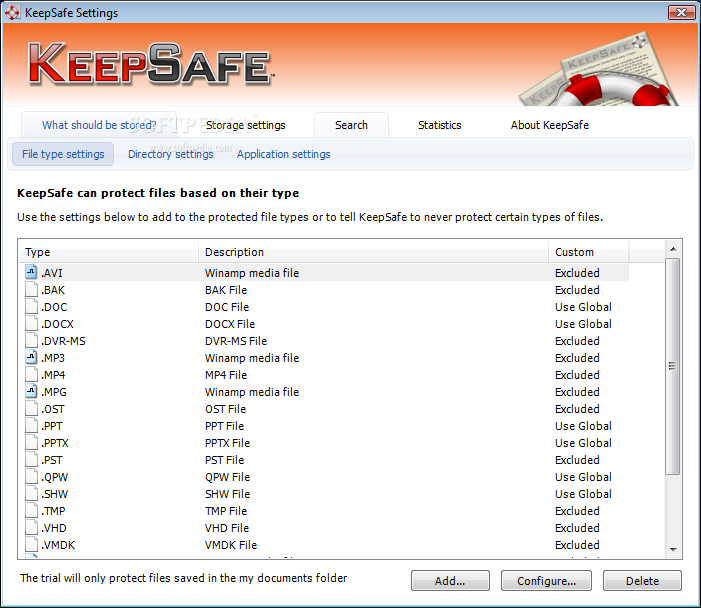Click the Add... button
This screenshot has width=701, height=608.
pos(450,580)
